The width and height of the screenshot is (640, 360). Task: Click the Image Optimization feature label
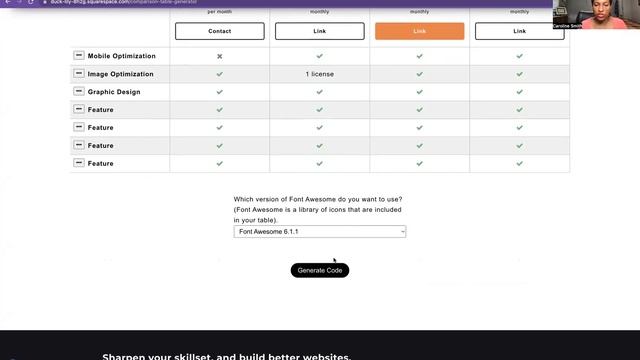pyautogui.click(x=120, y=74)
